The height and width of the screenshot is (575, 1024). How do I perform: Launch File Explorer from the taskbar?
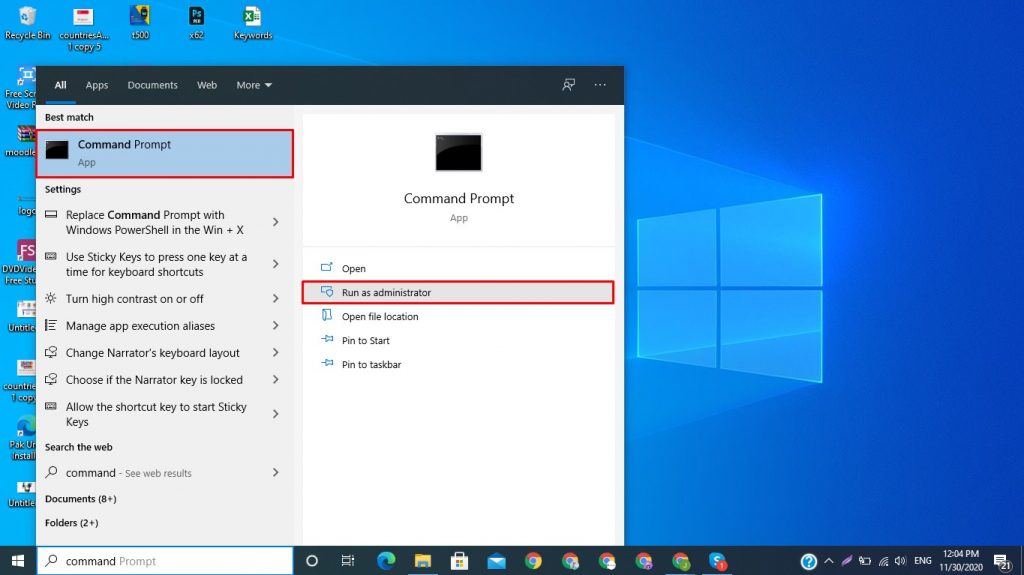[x=422, y=561]
